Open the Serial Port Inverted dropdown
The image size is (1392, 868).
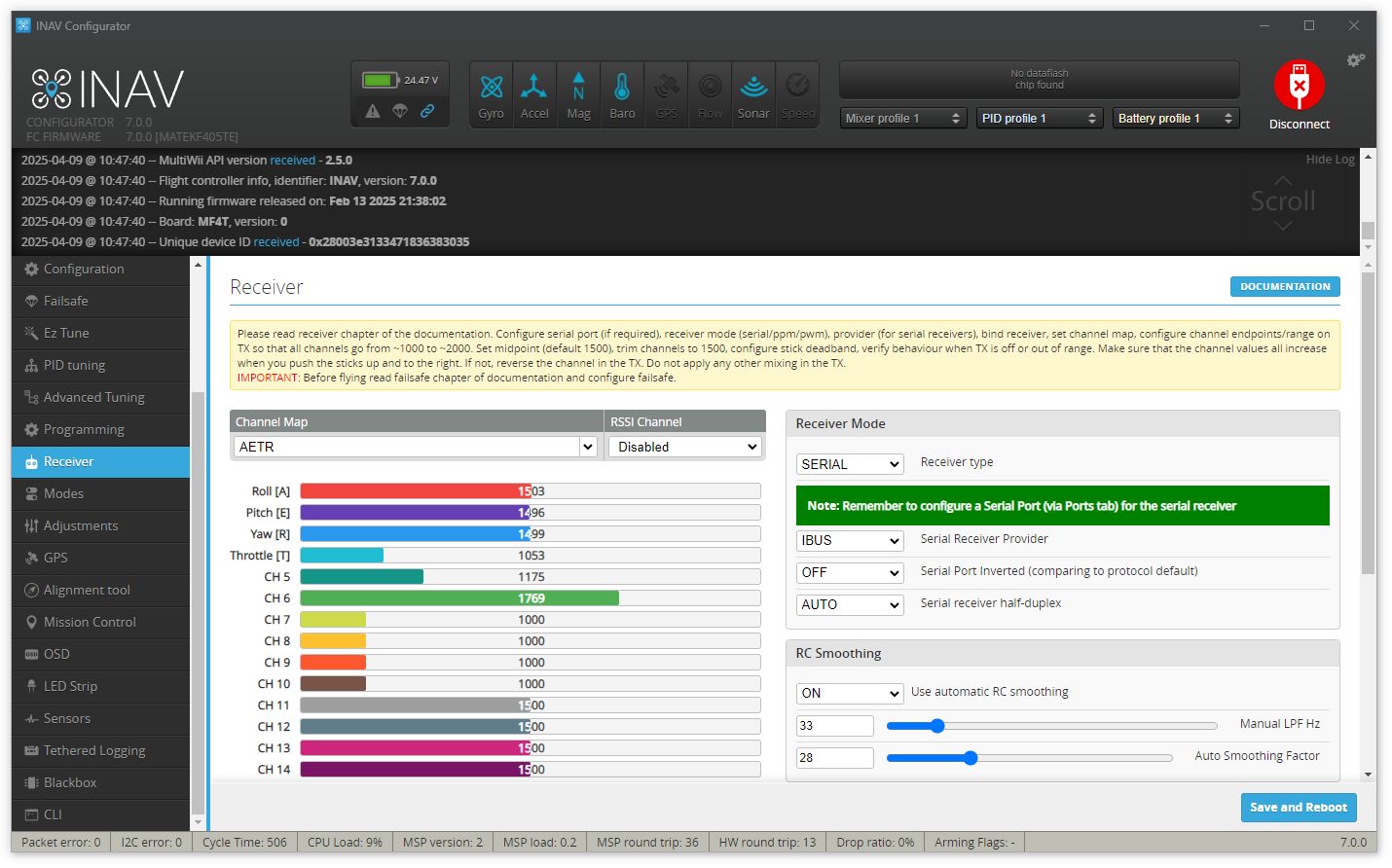[850, 572]
